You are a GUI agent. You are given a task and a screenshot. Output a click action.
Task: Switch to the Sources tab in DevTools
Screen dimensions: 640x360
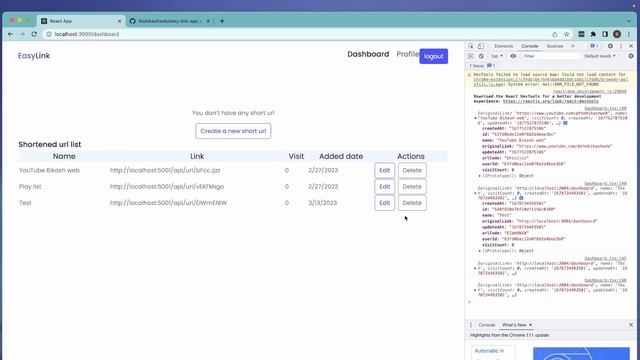[x=555, y=46]
